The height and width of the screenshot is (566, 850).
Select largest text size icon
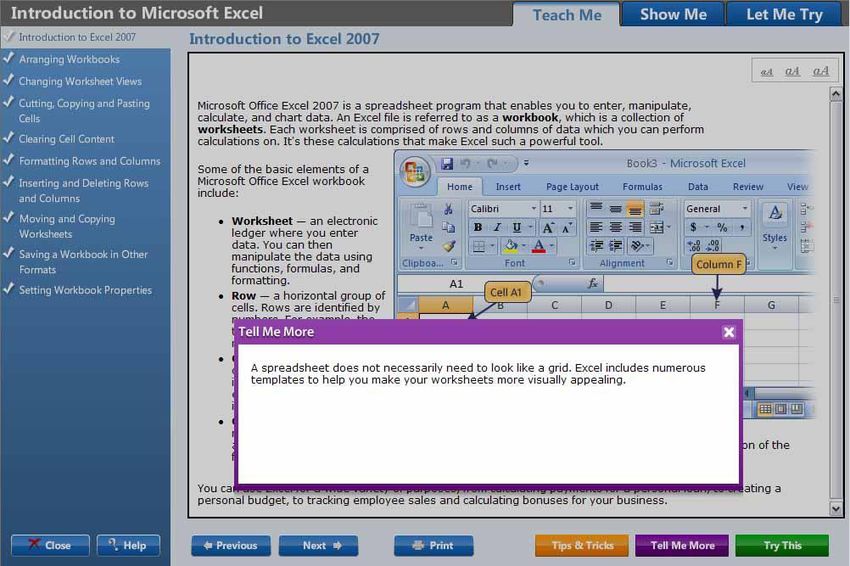[820, 70]
